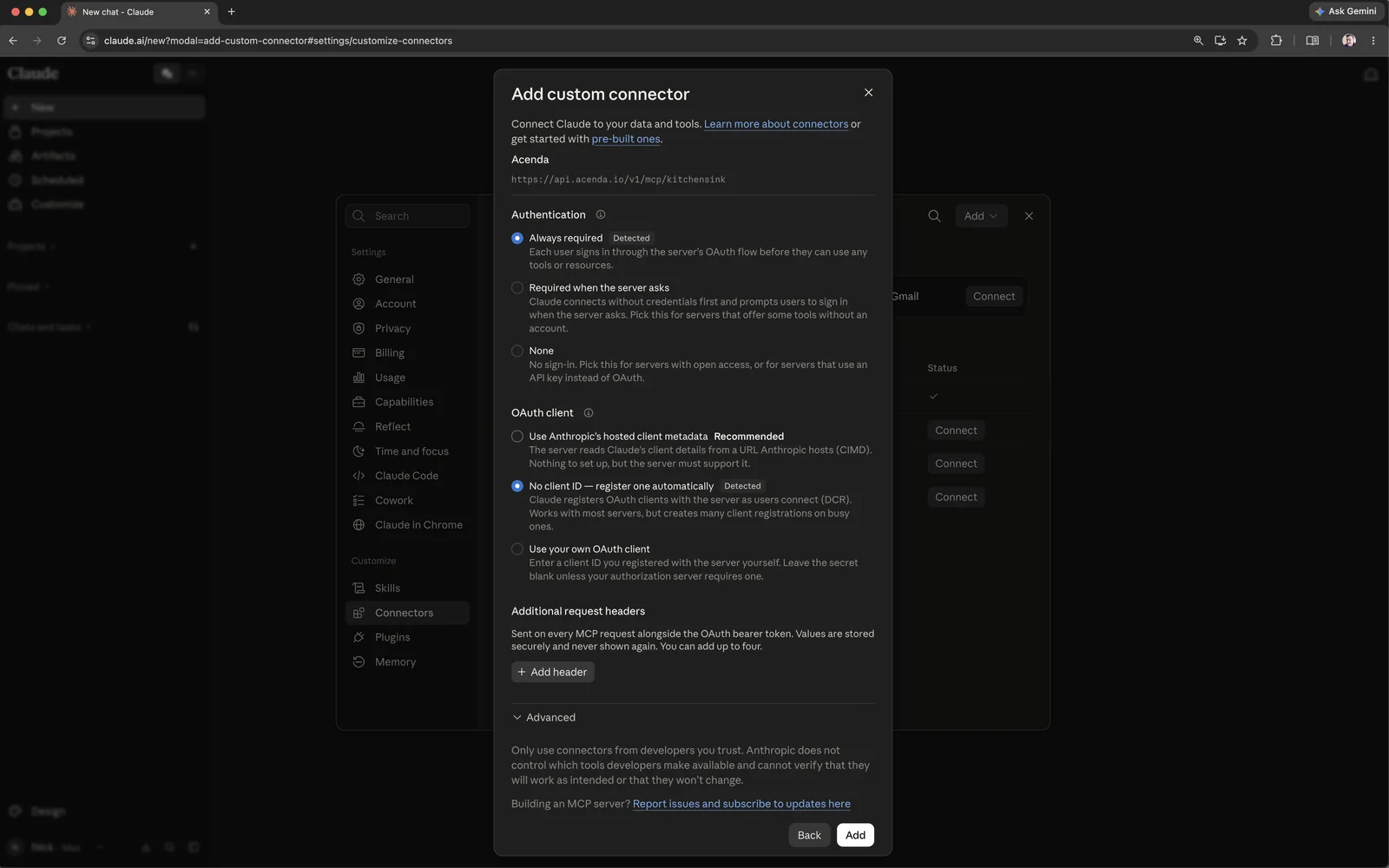Click the Add header button
1389x868 pixels.
(x=553, y=672)
